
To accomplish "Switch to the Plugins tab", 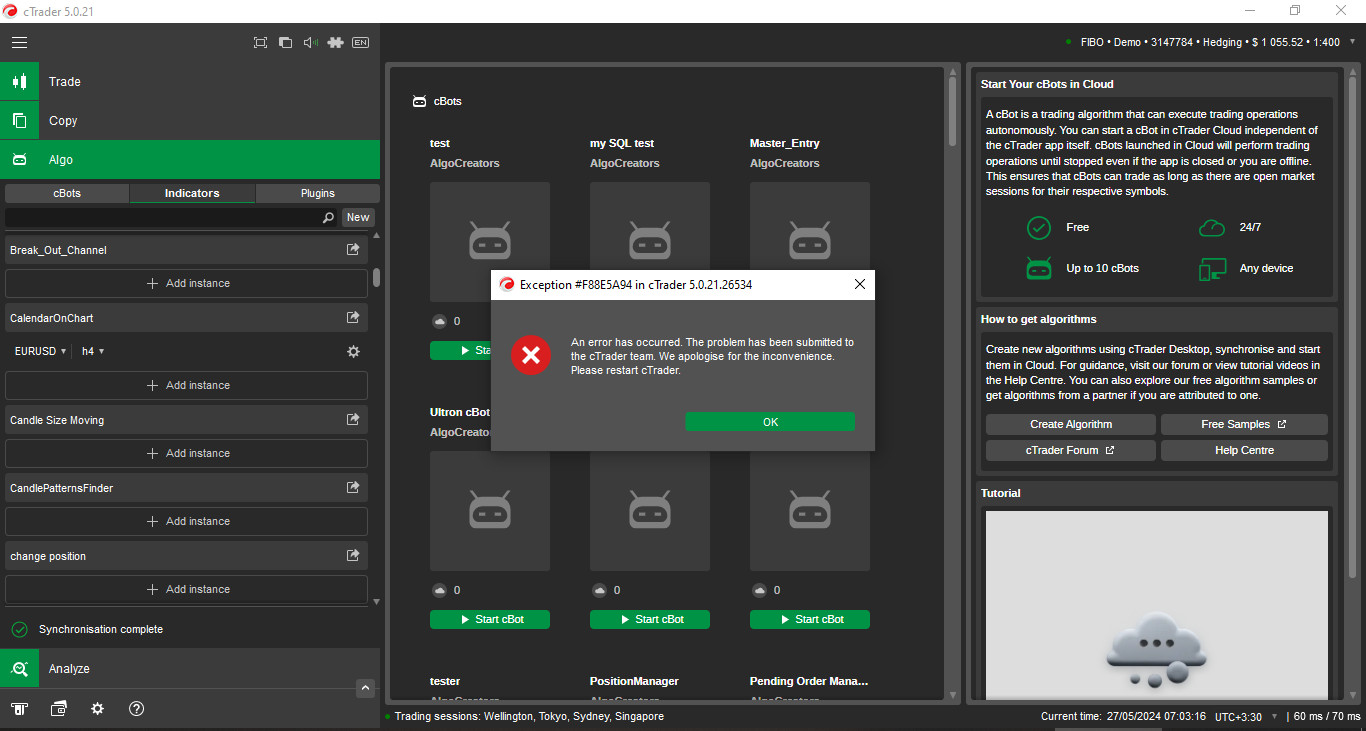I will (318, 193).
